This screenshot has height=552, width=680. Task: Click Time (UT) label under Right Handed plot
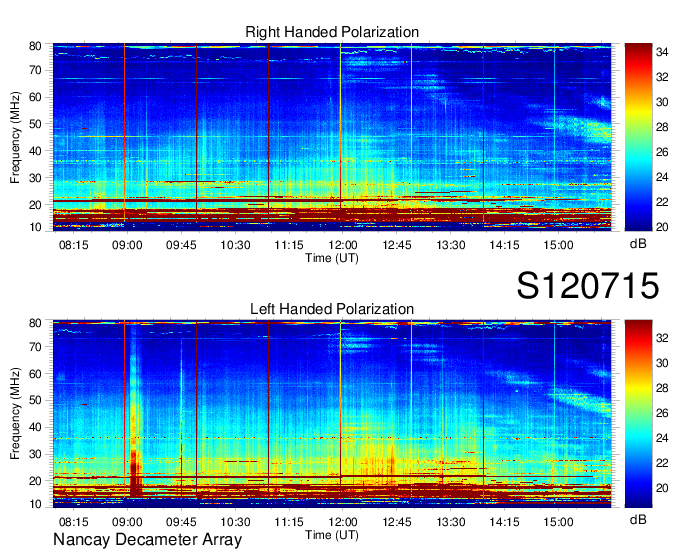[332, 258]
